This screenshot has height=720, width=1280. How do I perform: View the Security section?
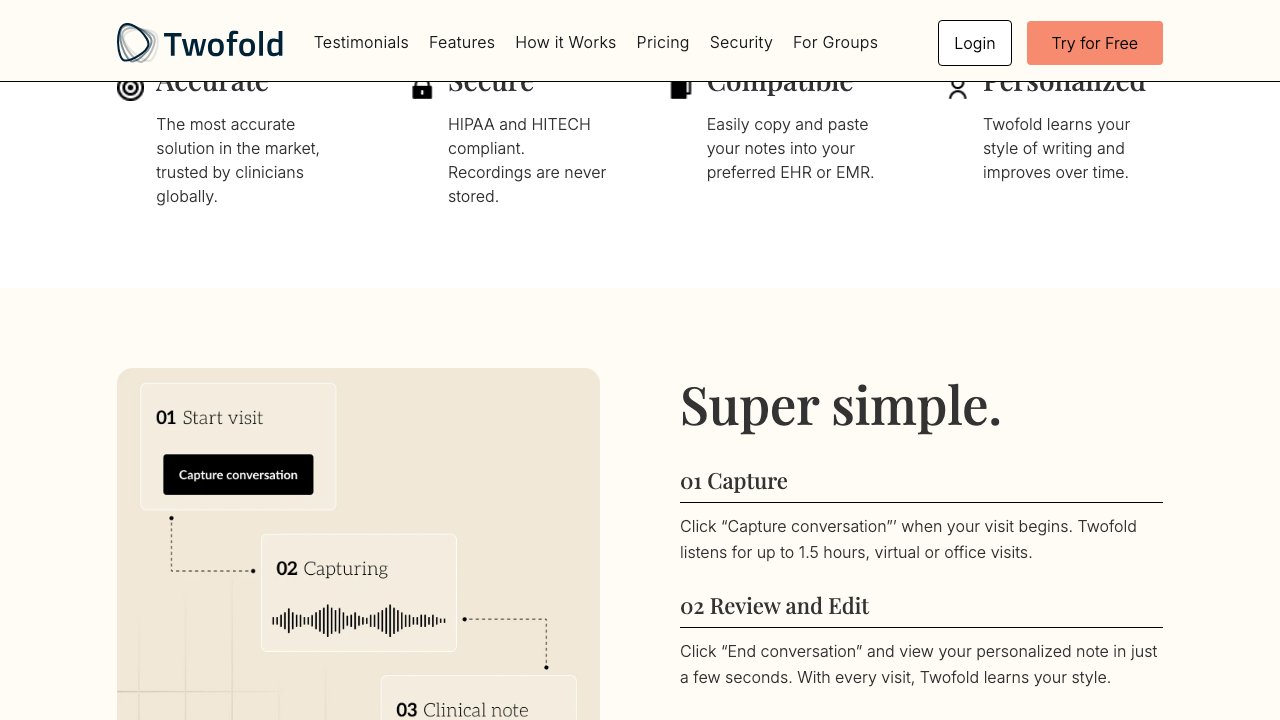tap(741, 42)
